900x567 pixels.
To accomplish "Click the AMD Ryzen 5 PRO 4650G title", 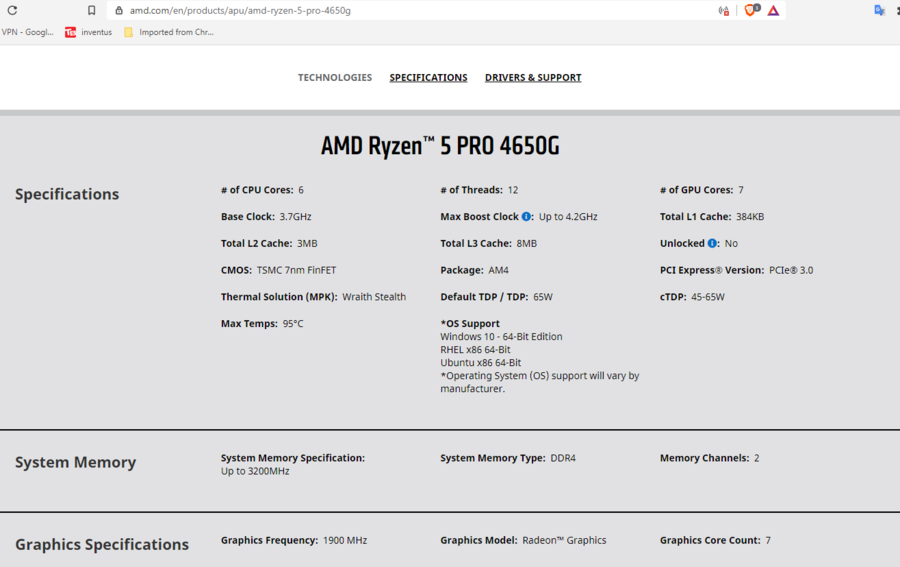I will 440,146.
